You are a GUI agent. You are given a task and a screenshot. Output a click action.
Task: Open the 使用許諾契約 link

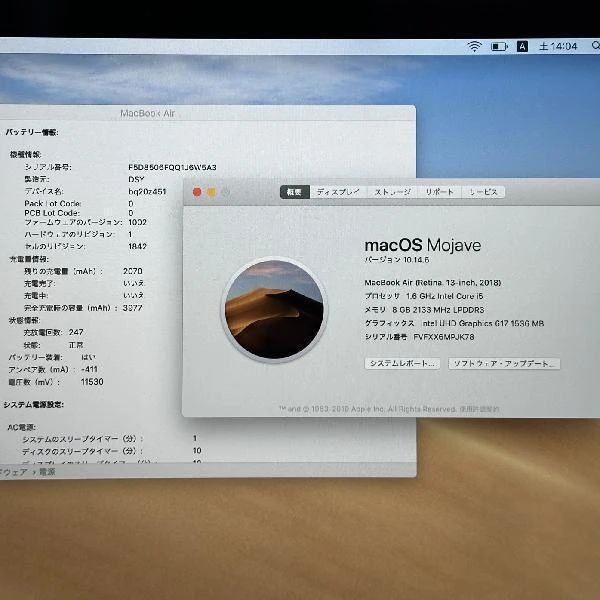pyautogui.click(x=479, y=409)
